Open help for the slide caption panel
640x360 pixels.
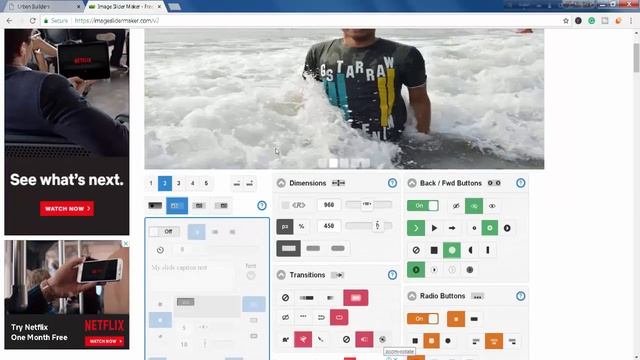tap(262, 205)
